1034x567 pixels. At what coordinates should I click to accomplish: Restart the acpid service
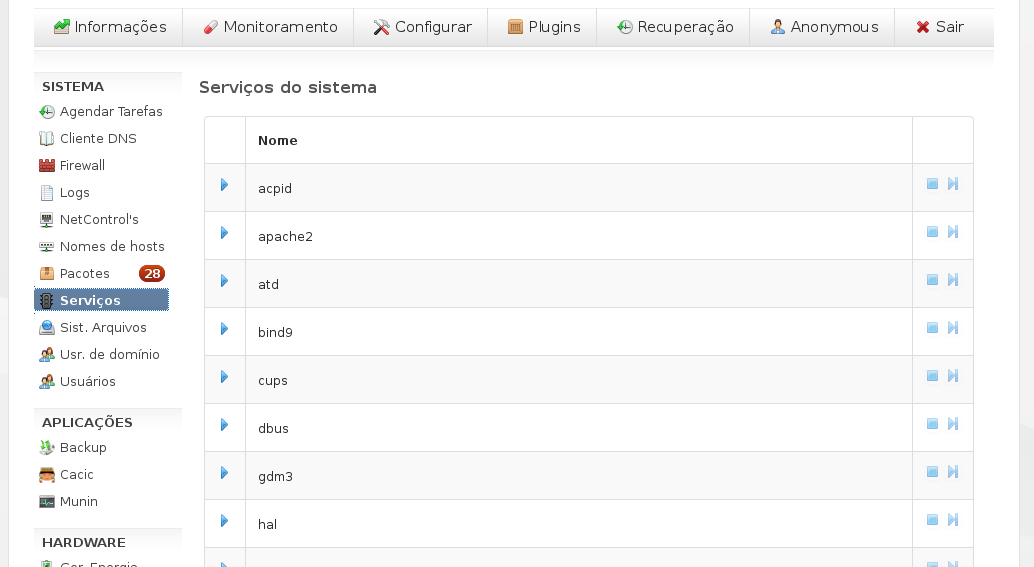point(953,184)
